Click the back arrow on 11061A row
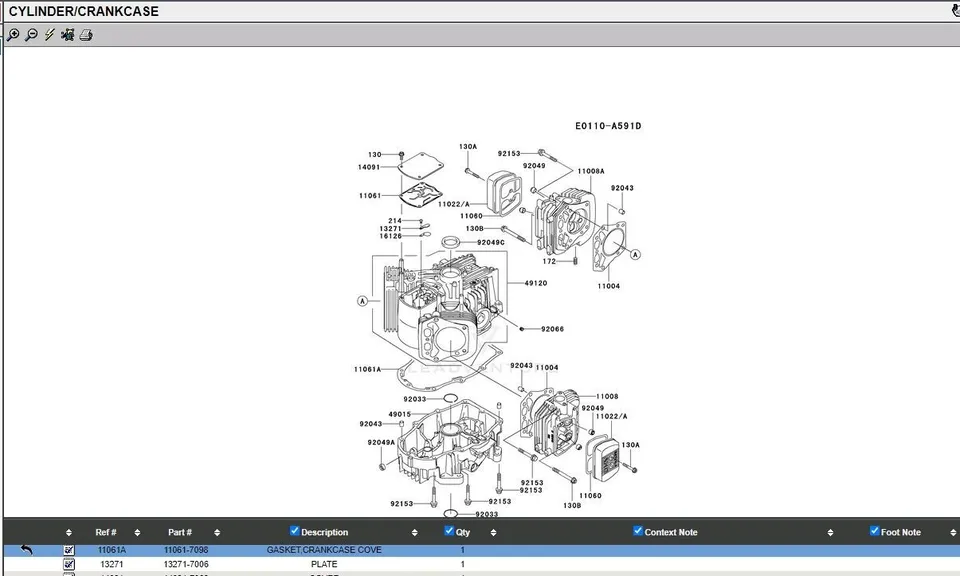This screenshot has width=960, height=576. tap(27, 550)
